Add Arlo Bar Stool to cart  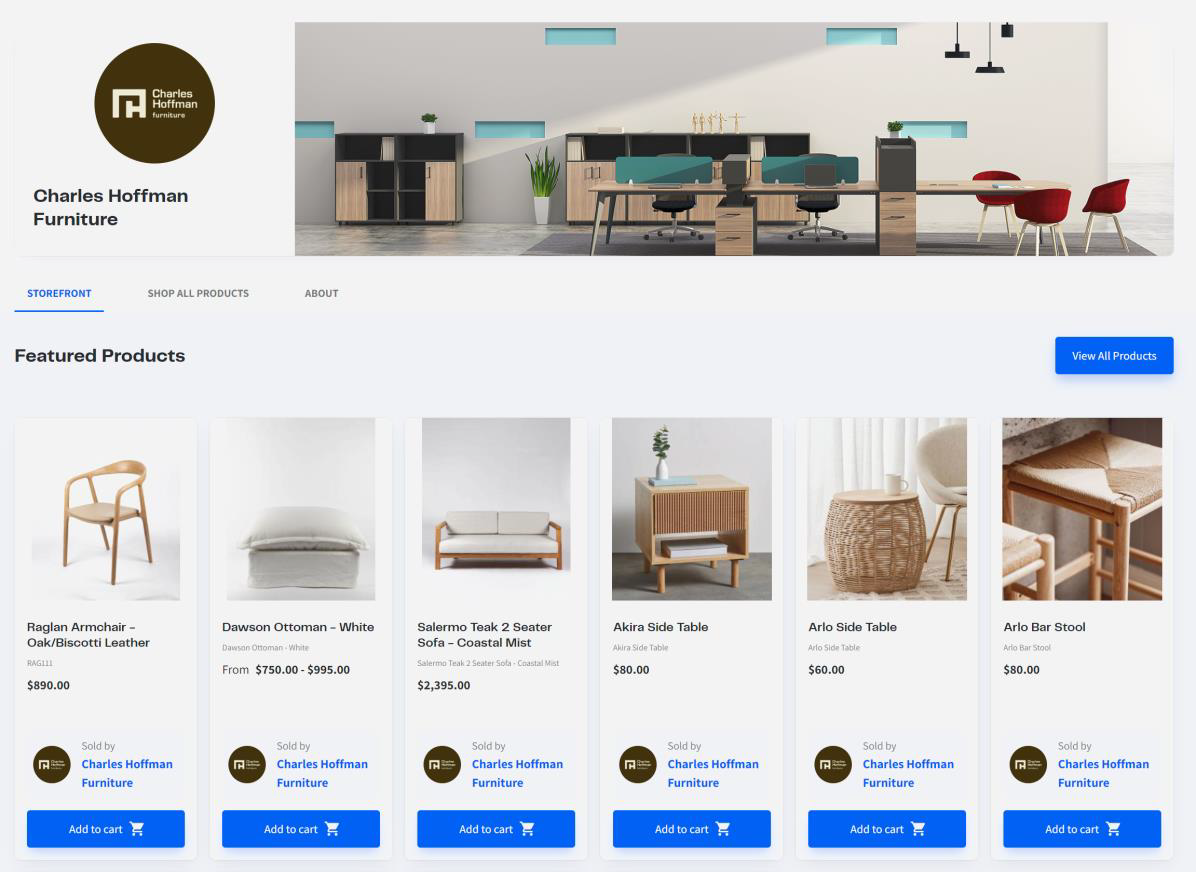click(1082, 829)
